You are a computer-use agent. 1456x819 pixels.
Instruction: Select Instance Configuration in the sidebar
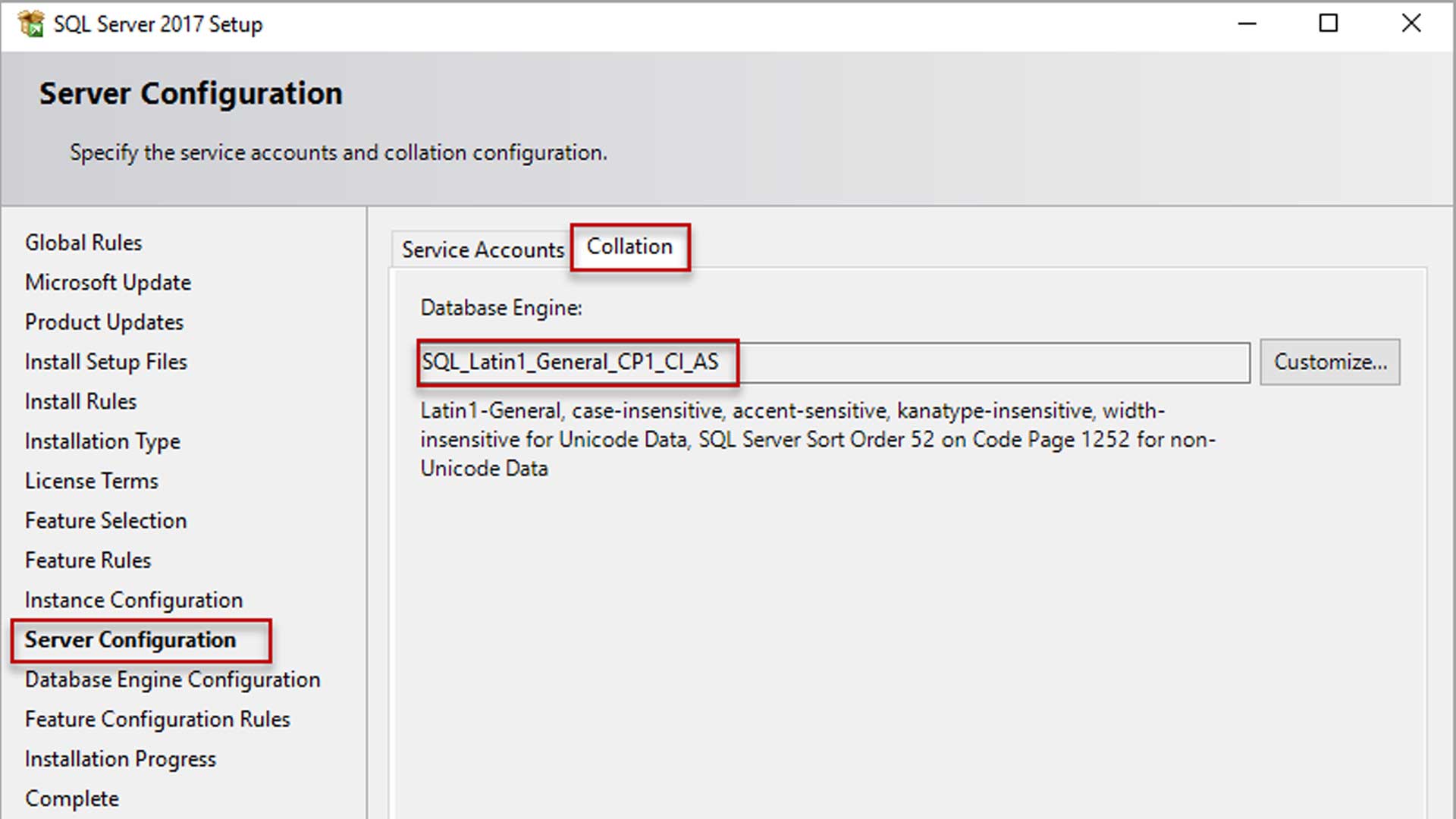133,599
